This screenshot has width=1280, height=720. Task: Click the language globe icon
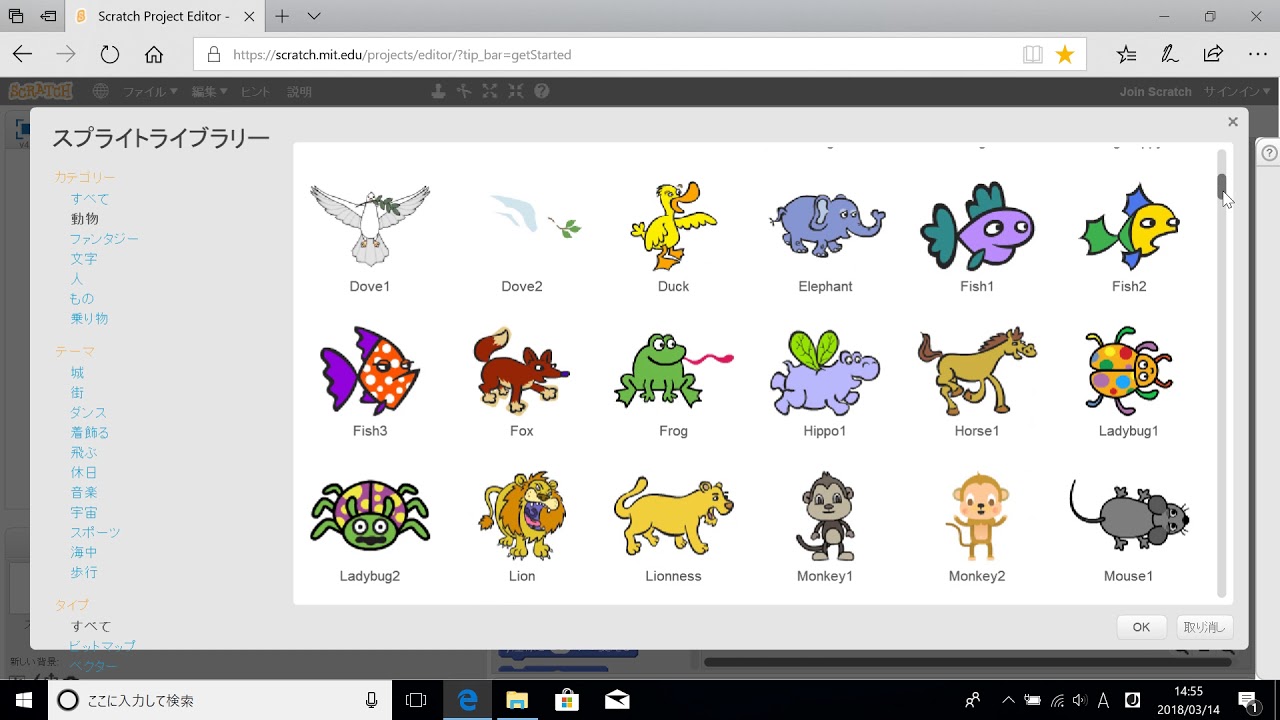(101, 91)
